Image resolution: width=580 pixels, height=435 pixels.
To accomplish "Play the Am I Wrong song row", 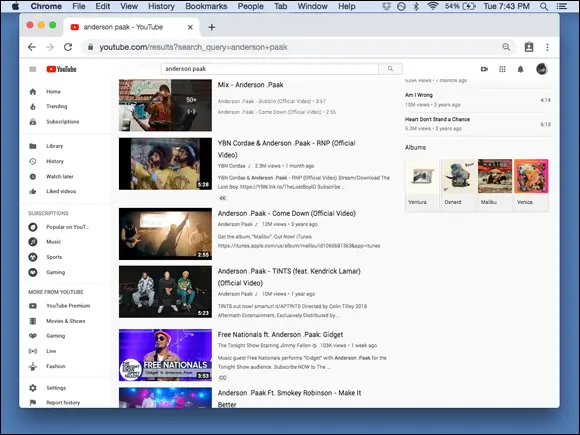I will (478, 100).
